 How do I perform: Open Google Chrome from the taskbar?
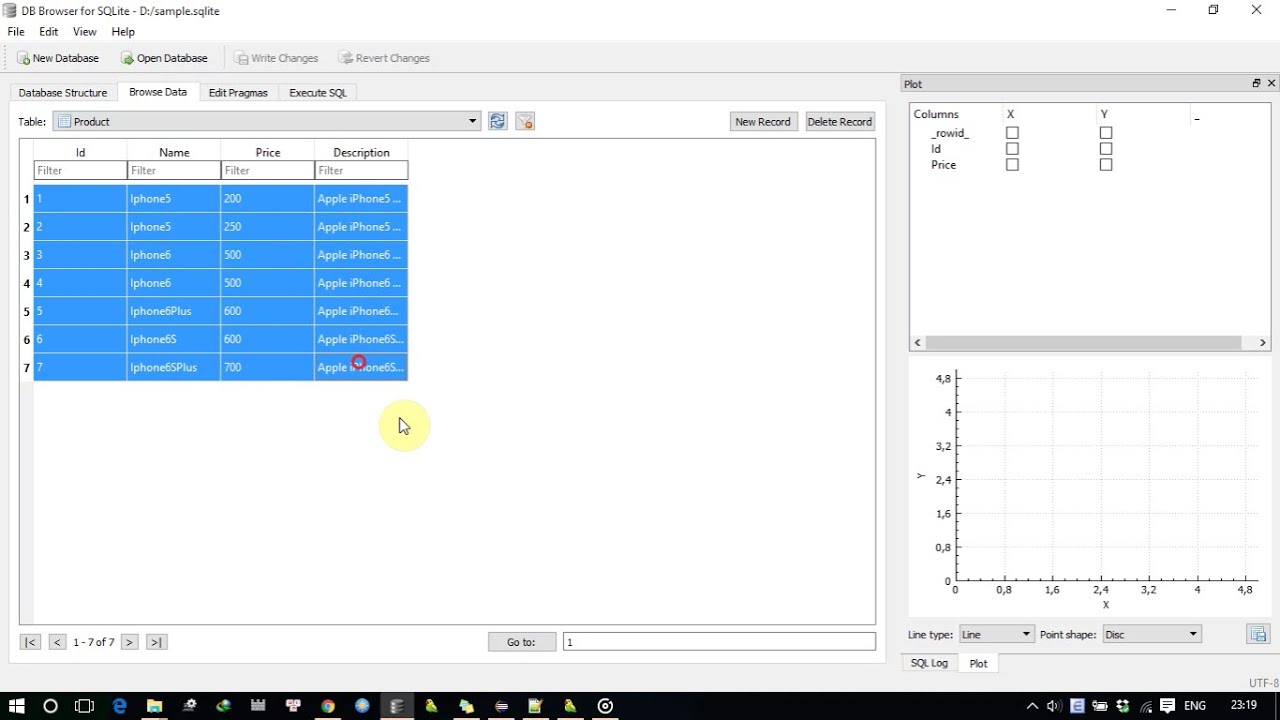(327, 706)
